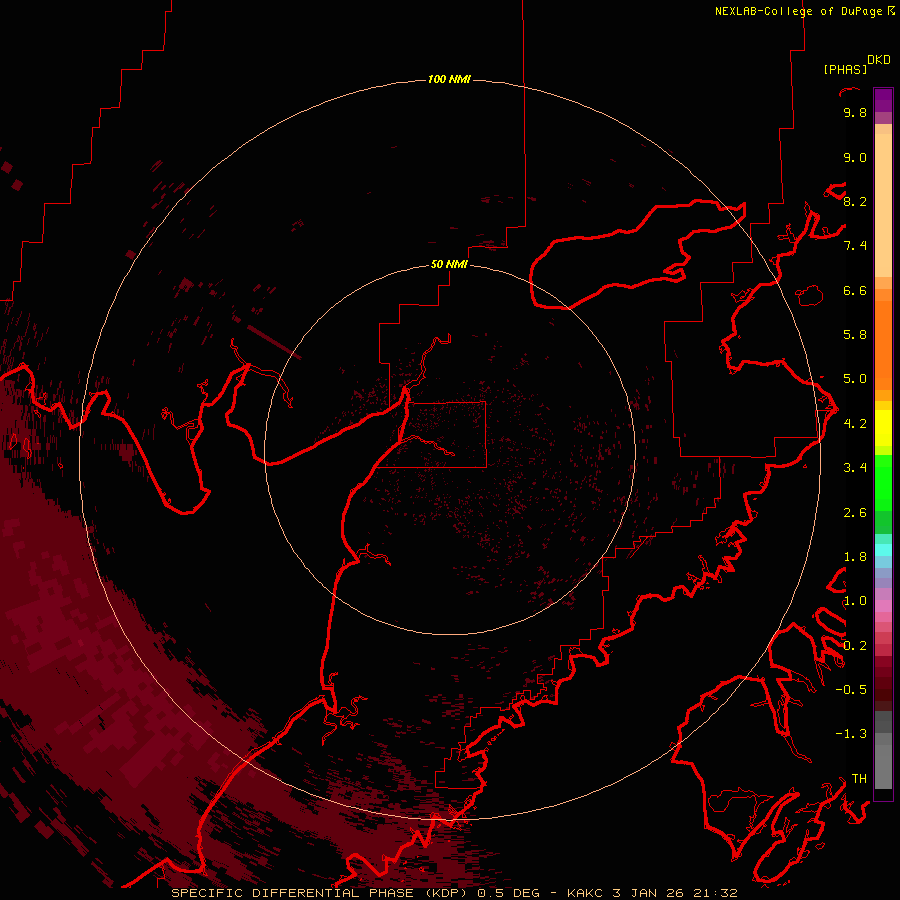Click the 3.4 scale value
This screenshot has height=900, width=900.
click(x=855, y=468)
